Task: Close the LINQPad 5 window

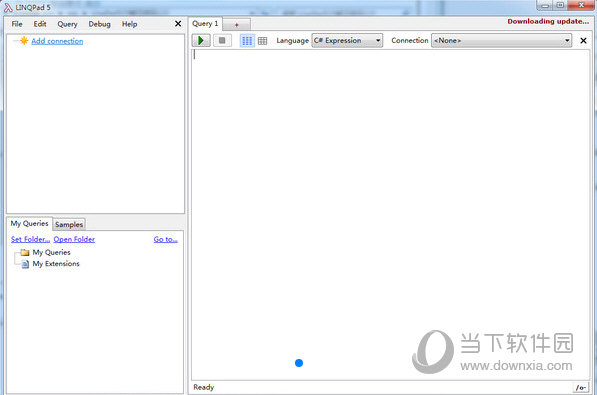Action: point(581,5)
